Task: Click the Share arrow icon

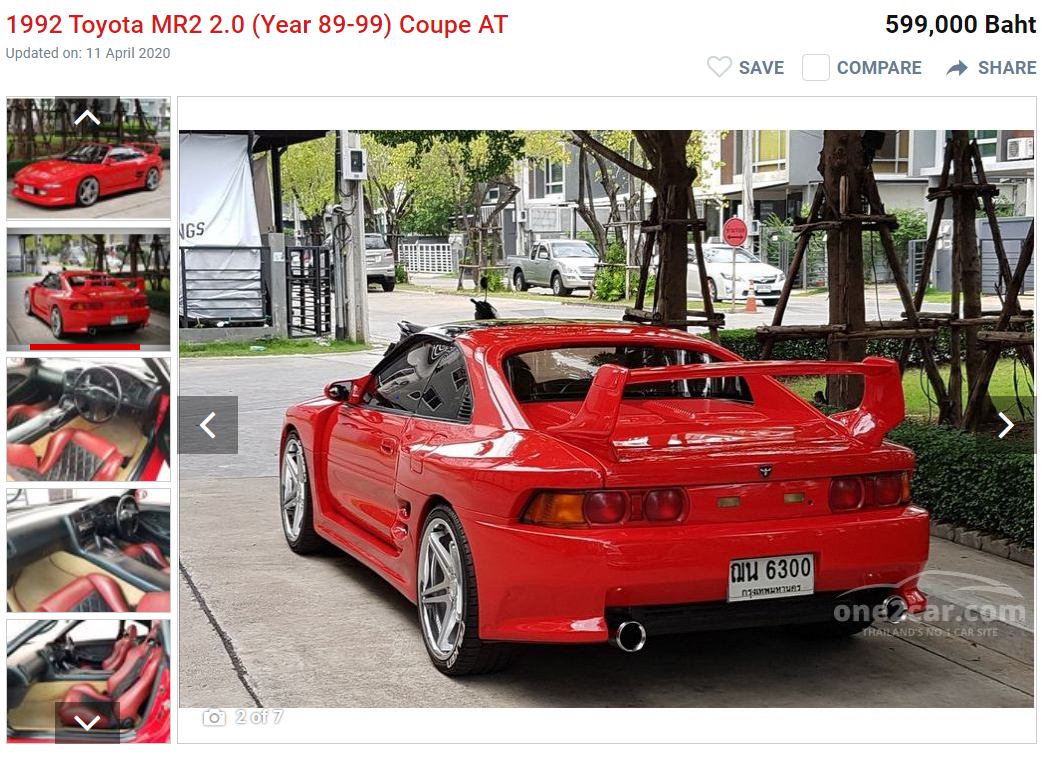Action: tap(957, 68)
